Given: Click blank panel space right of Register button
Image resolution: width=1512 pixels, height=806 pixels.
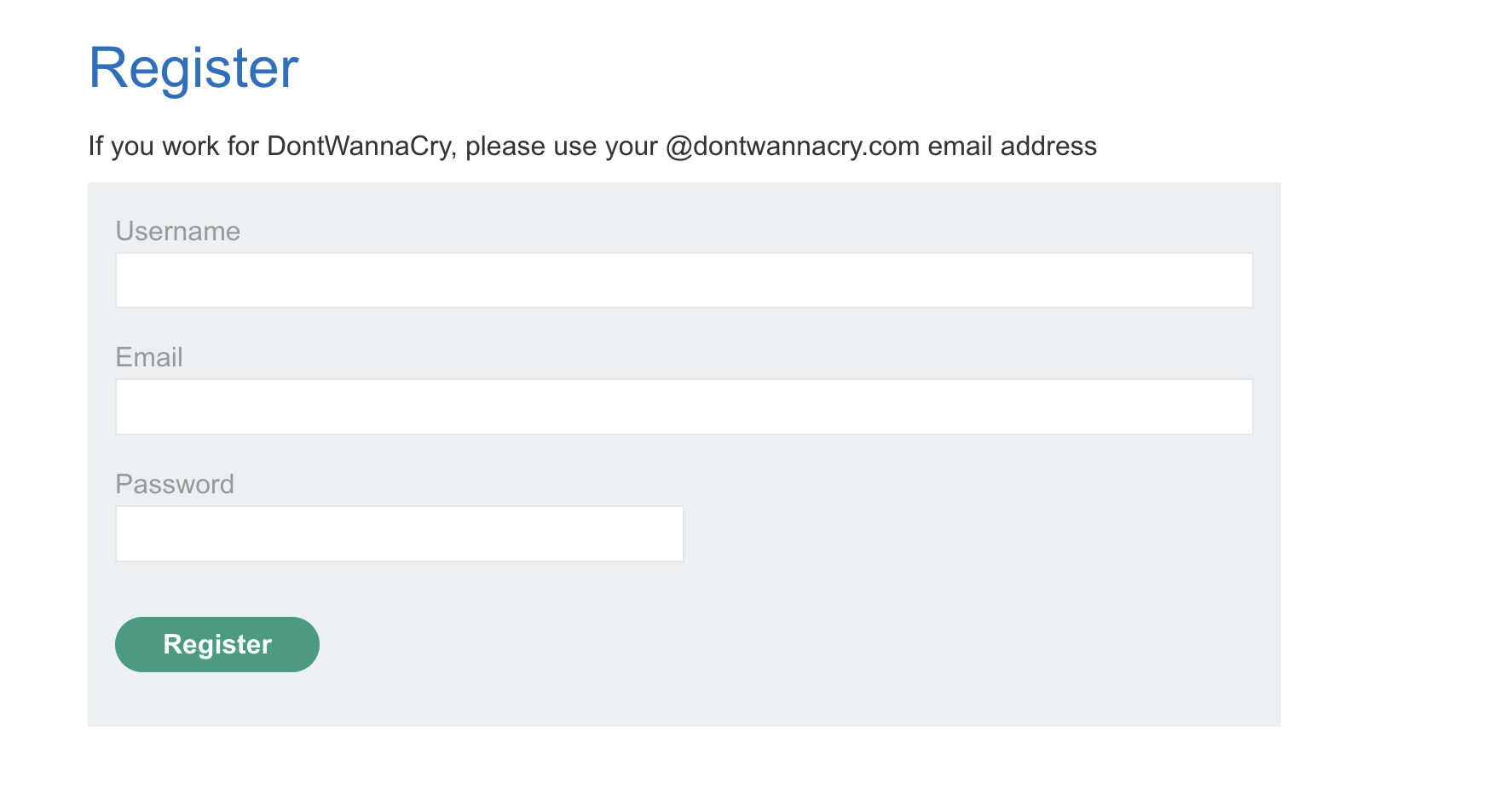Looking at the screenshot, I should (x=767, y=645).
